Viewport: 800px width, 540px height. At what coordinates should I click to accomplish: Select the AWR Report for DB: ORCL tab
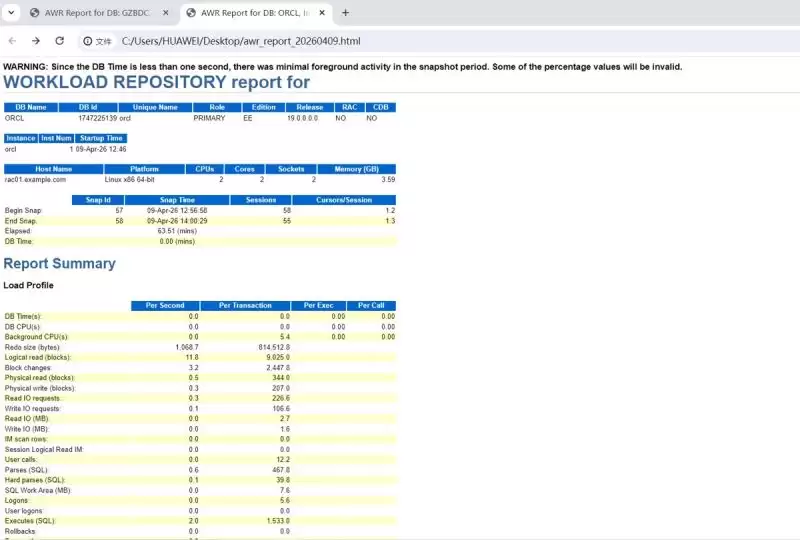coord(256,13)
